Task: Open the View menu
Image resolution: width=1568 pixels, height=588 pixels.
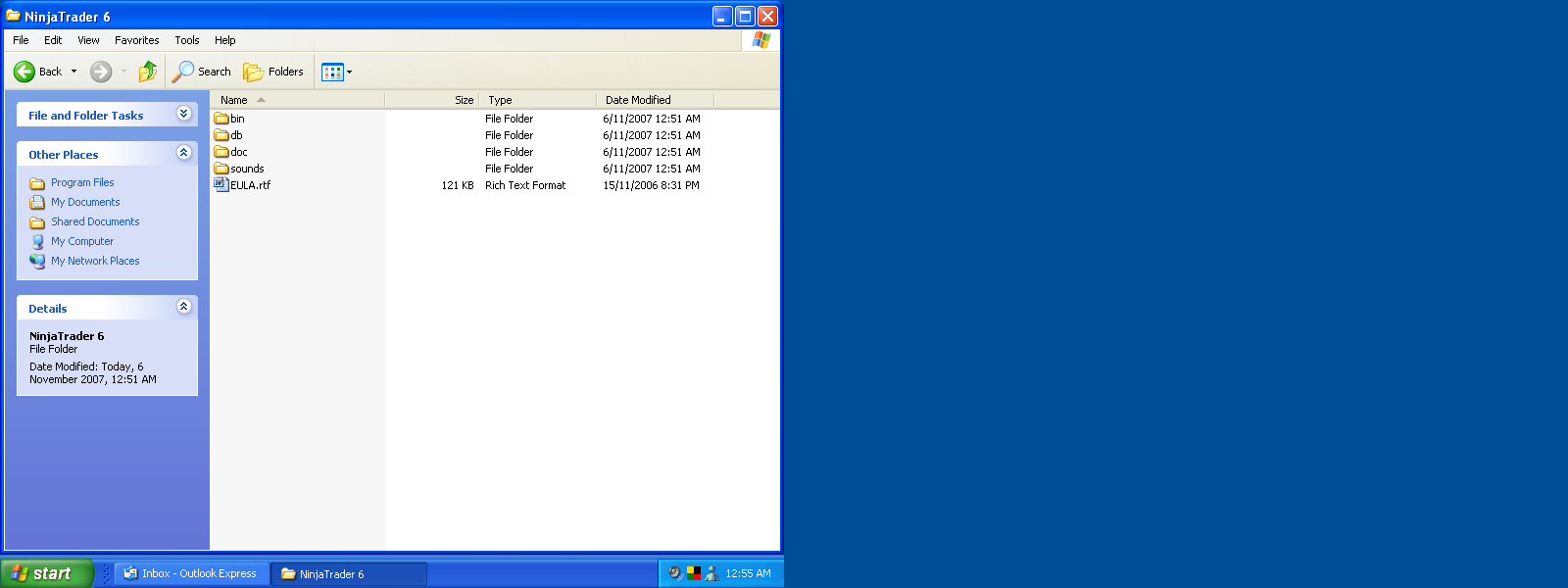Action: click(x=88, y=40)
